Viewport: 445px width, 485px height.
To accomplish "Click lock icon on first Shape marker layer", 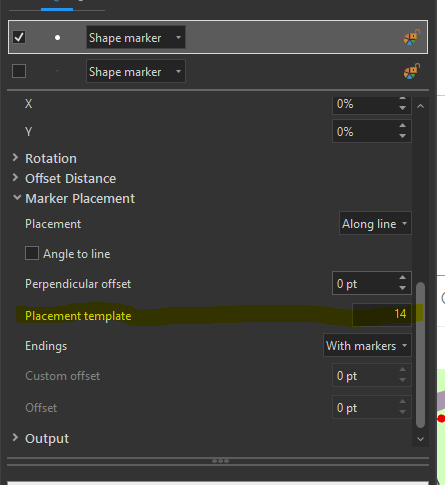I will tap(412, 37).
